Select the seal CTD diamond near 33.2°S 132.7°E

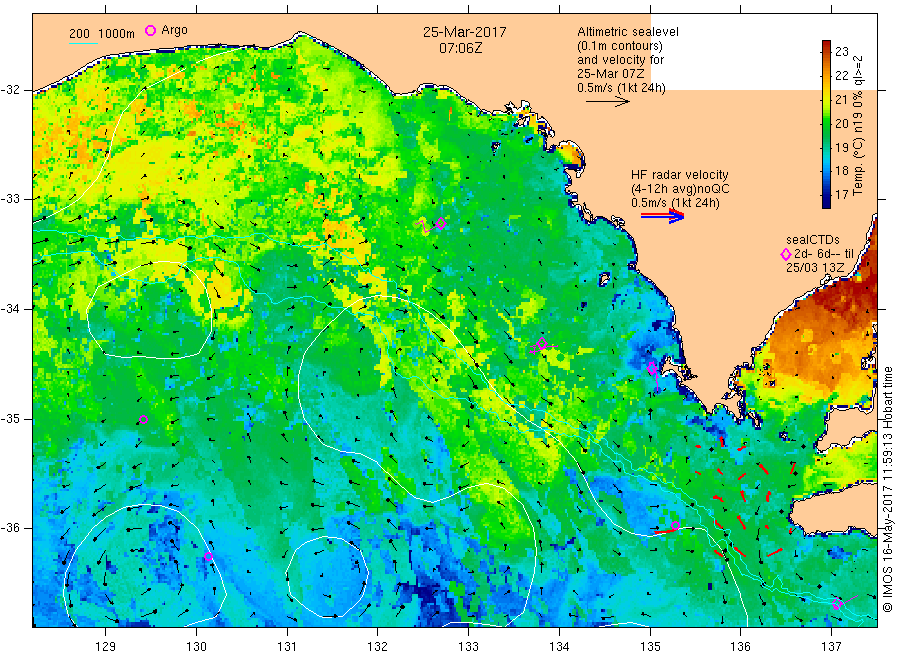[441, 223]
